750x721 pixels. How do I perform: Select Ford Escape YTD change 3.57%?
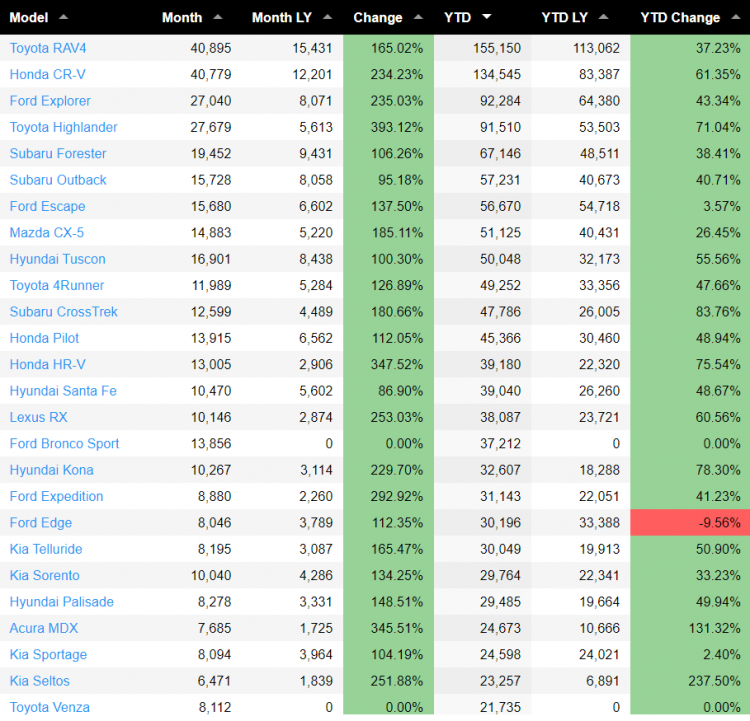point(722,206)
